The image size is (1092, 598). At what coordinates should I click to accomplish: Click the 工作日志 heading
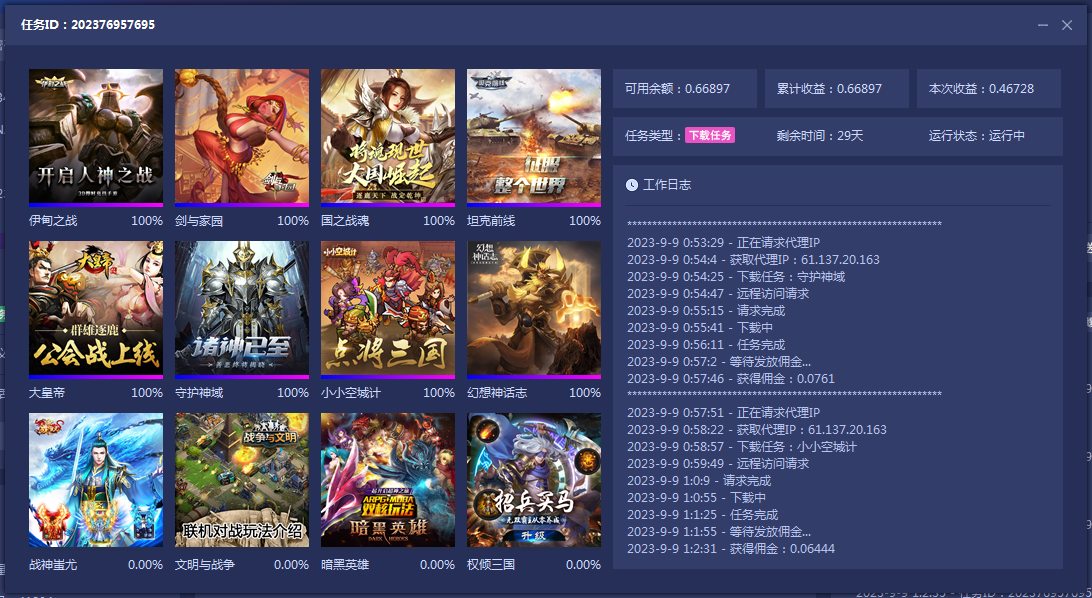[x=667, y=185]
